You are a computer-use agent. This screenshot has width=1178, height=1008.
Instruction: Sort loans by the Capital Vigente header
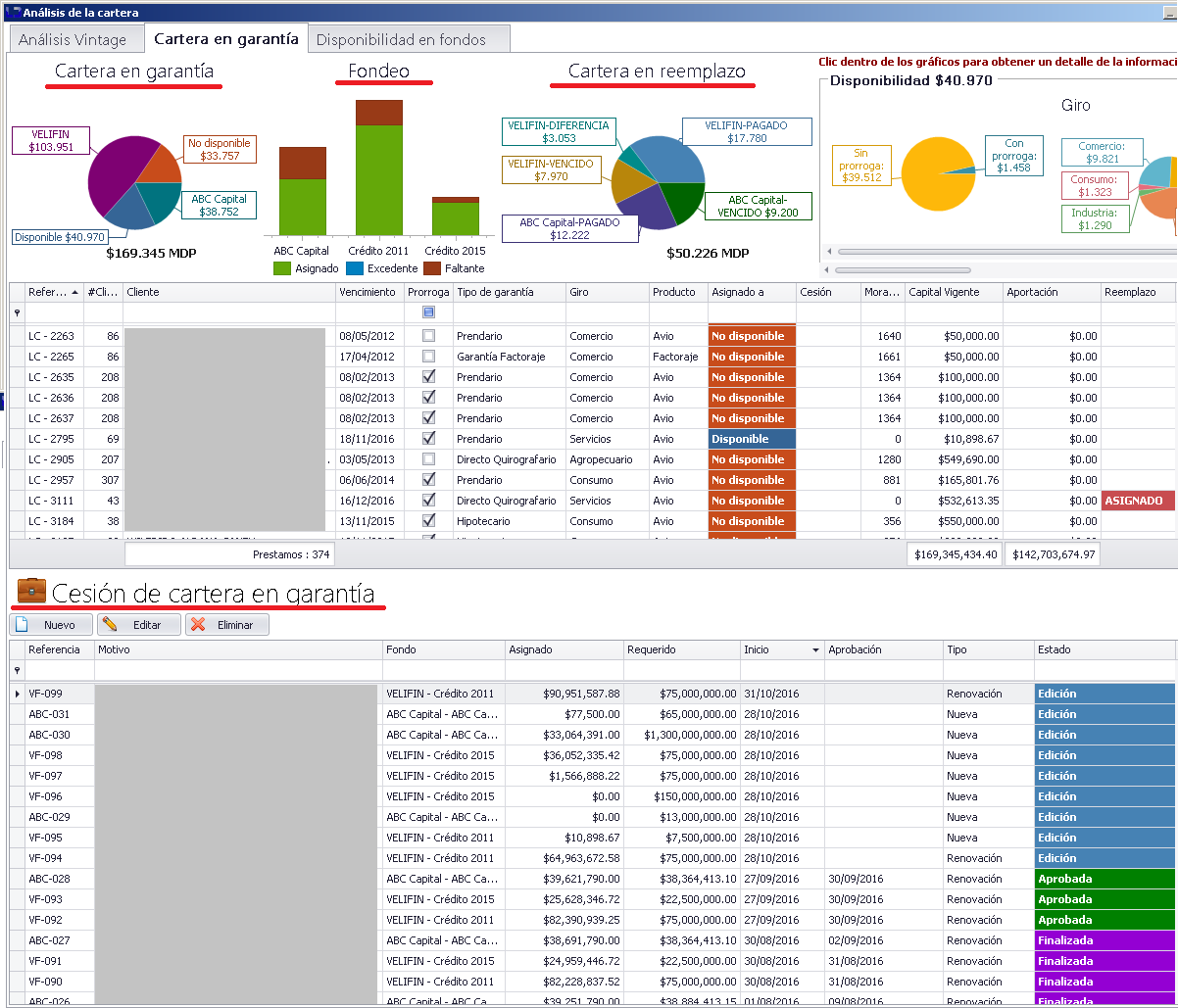tap(955, 292)
